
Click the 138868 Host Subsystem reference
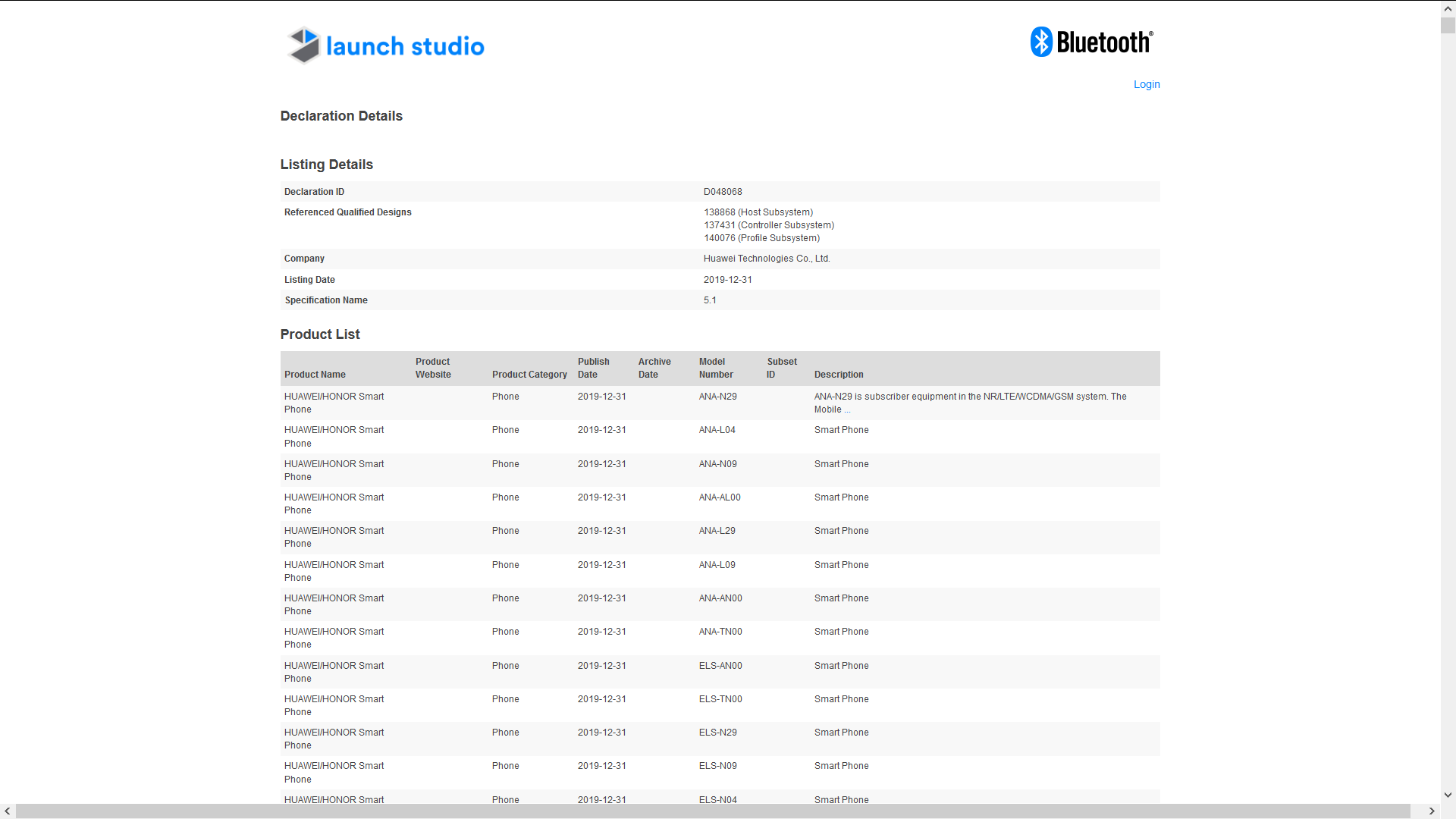(x=758, y=212)
